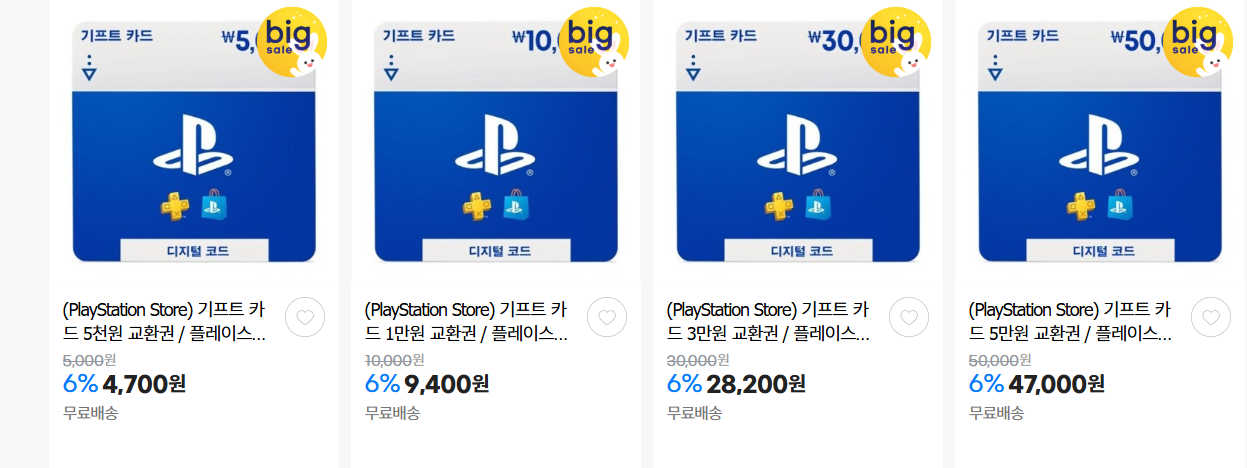Click the 47,000원 discounted price
Screen dimensions: 1247x468
(1057, 384)
